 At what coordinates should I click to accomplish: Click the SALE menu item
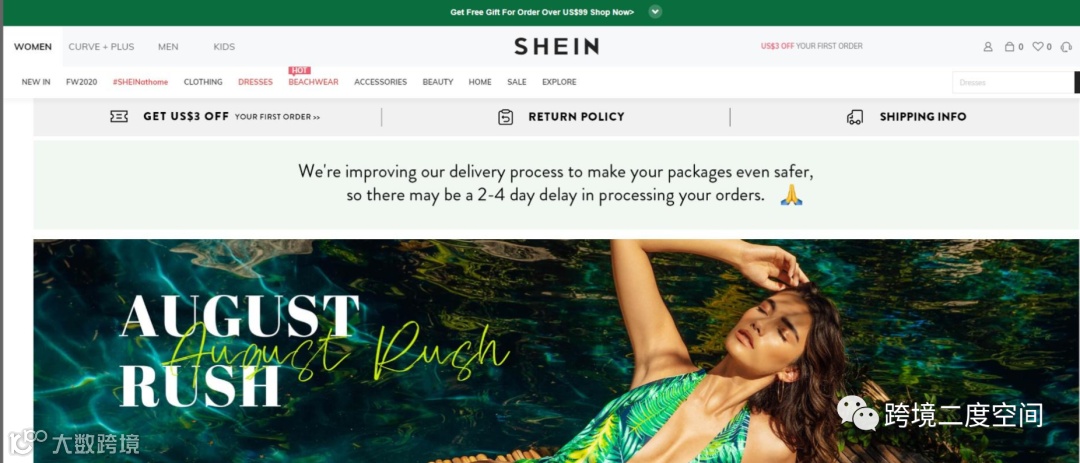click(x=517, y=82)
